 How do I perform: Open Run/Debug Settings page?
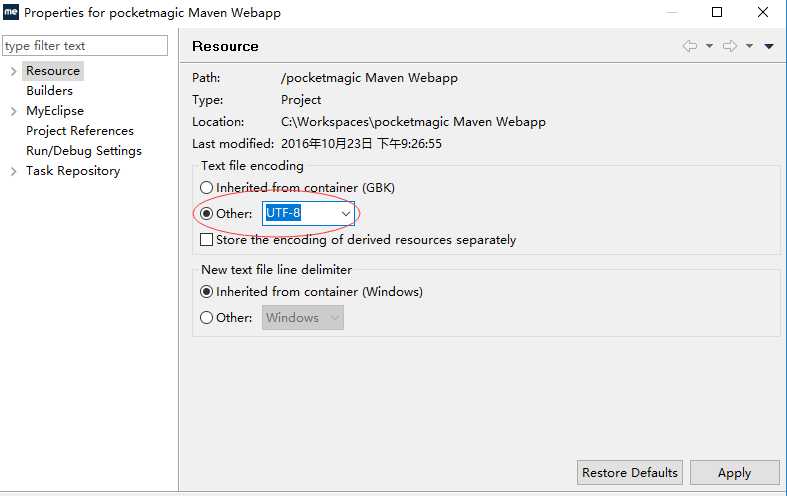(x=84, y=151)
